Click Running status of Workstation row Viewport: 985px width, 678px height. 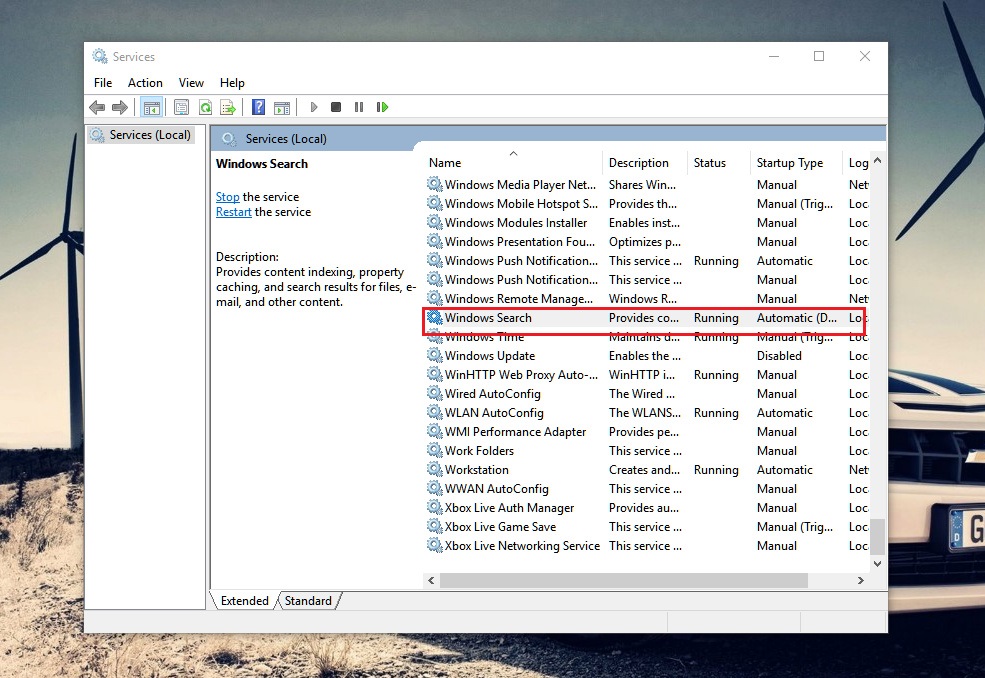click(x=716, y=469)
